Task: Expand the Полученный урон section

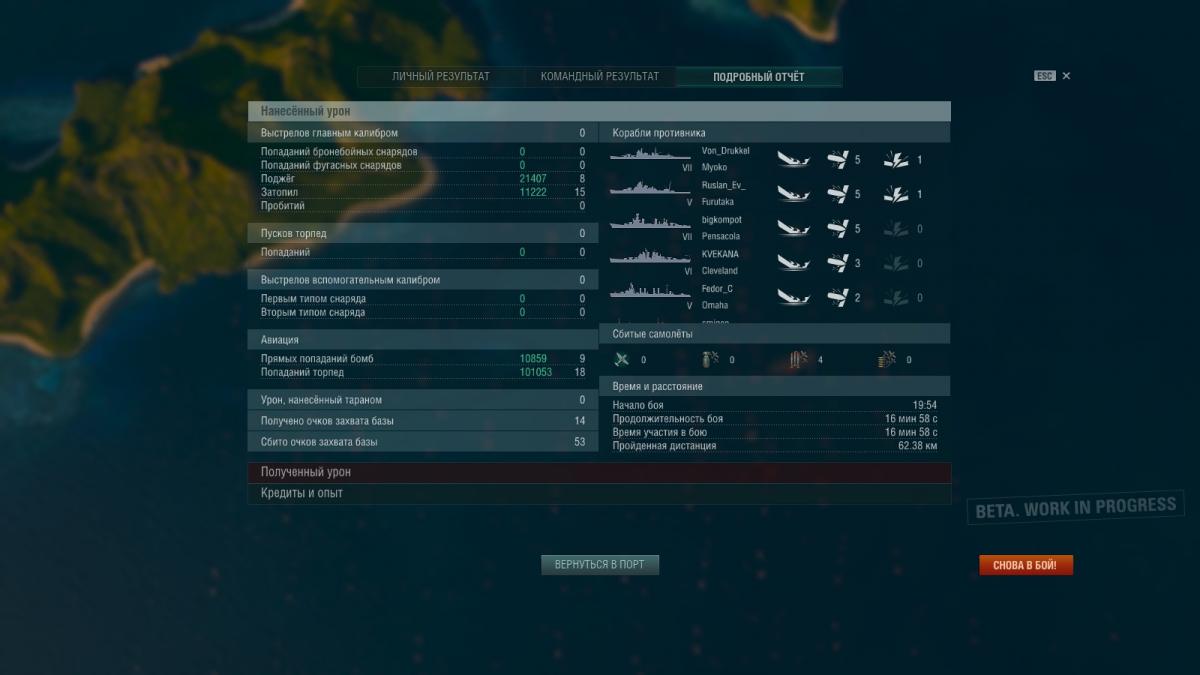Action: tap(599, 472)
